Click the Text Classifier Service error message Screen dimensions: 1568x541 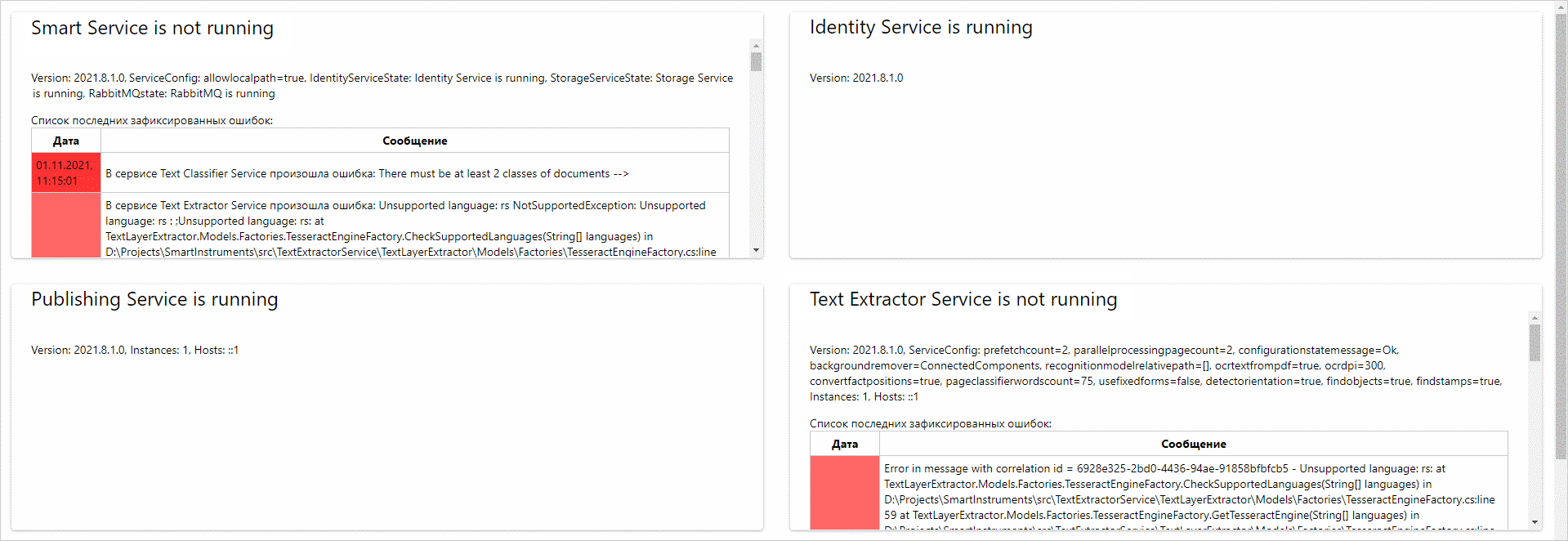[x=367, y=173]
